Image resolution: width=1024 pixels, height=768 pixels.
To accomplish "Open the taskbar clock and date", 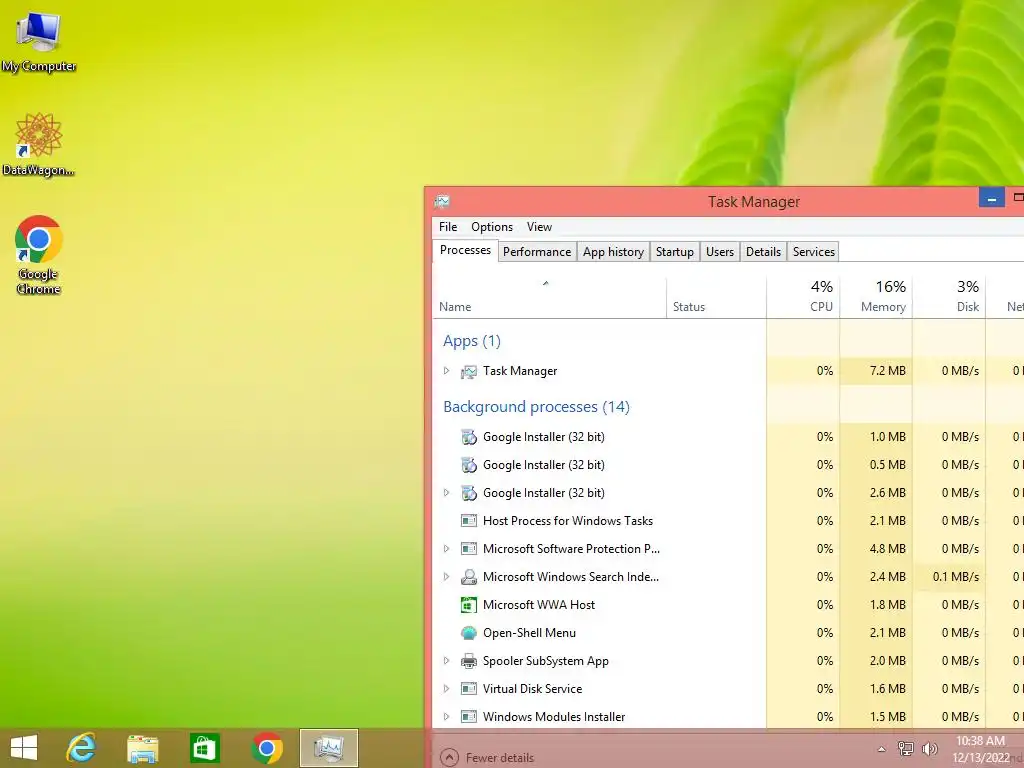I will point(981,749).
